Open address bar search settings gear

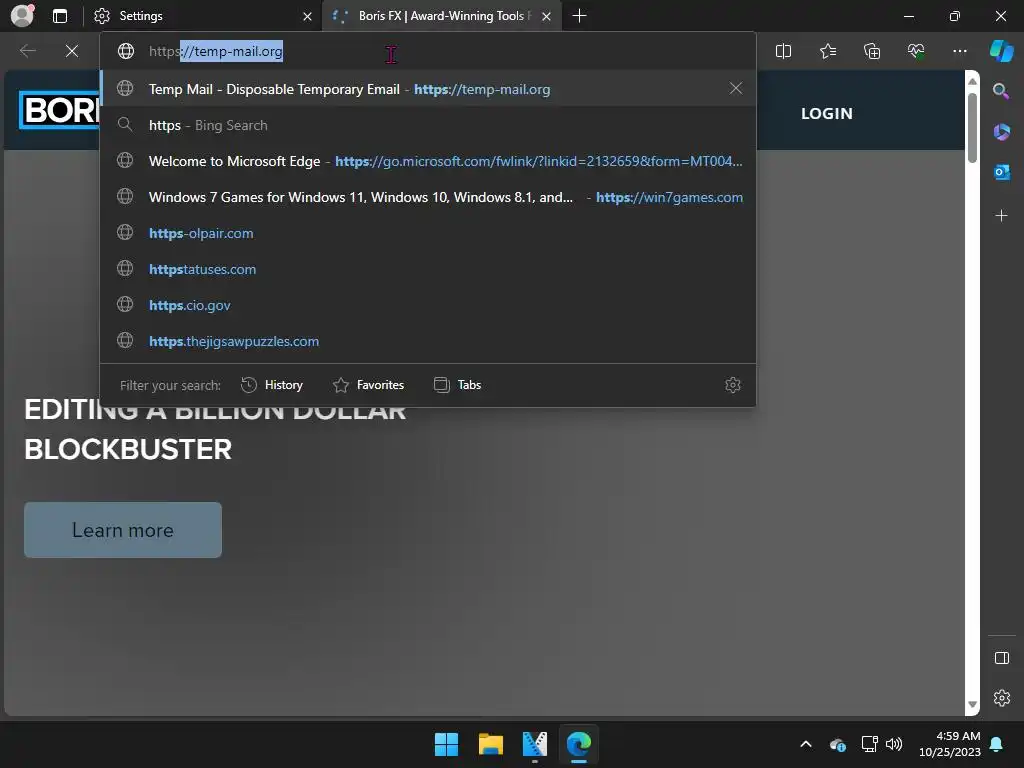[733, 385]
